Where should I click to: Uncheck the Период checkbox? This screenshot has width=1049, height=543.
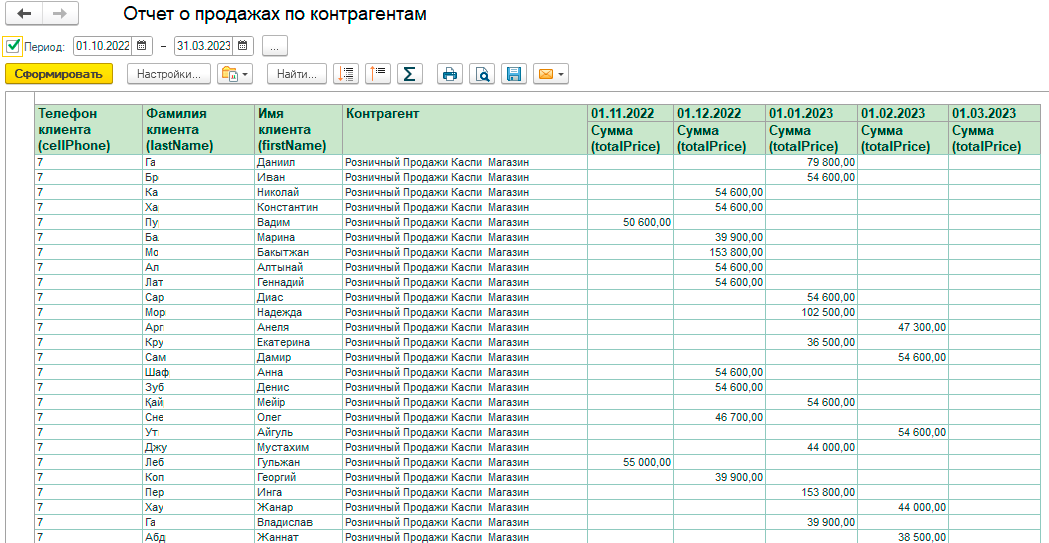[12, 46]
